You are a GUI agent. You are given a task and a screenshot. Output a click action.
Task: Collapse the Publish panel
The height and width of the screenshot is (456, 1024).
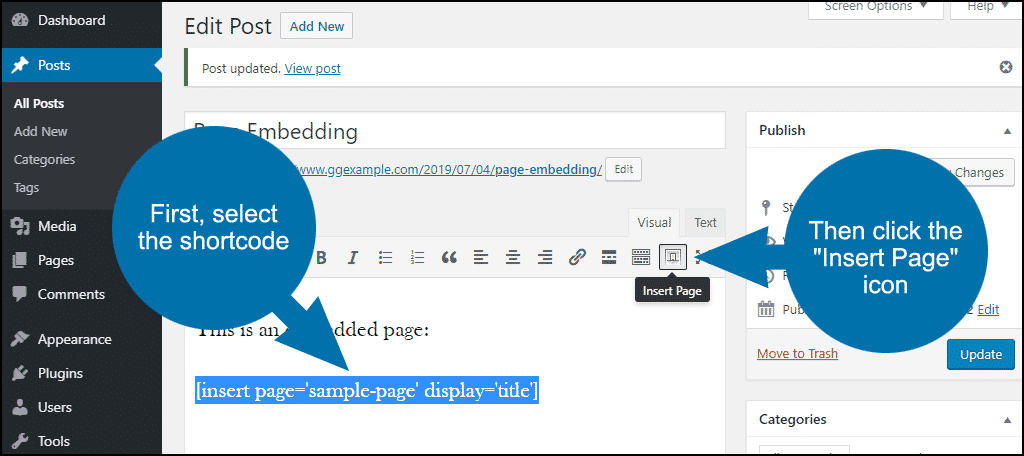pos(1007,131)
